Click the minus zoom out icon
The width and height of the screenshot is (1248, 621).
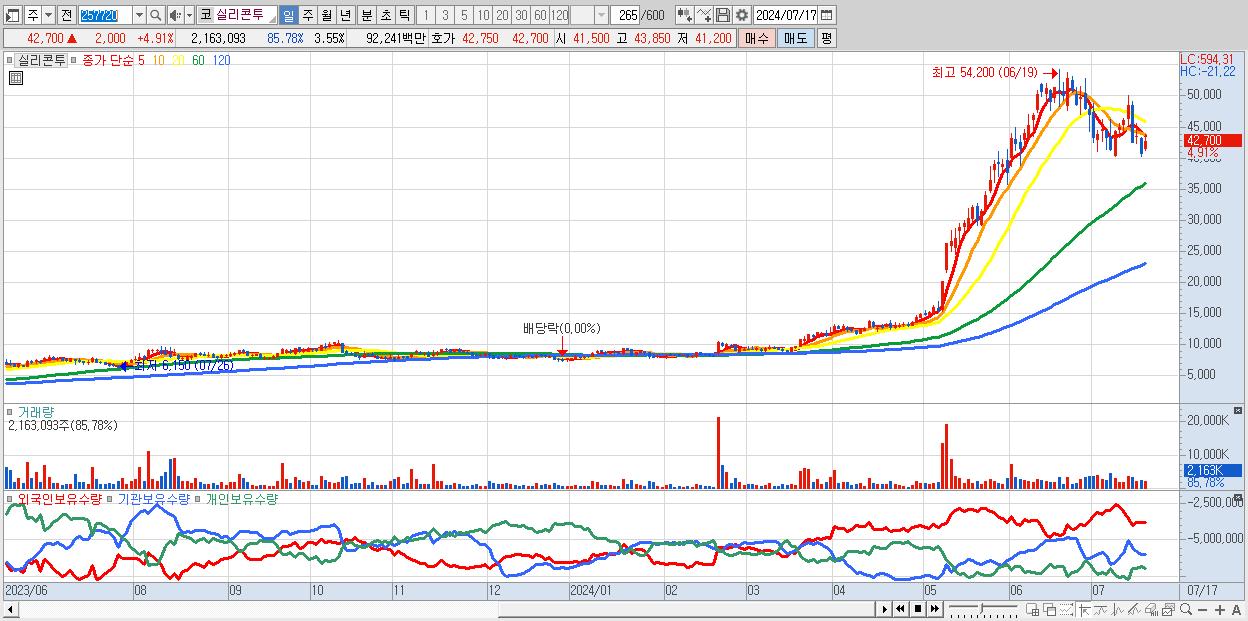pyautogui.click(x=1202, y=609)
